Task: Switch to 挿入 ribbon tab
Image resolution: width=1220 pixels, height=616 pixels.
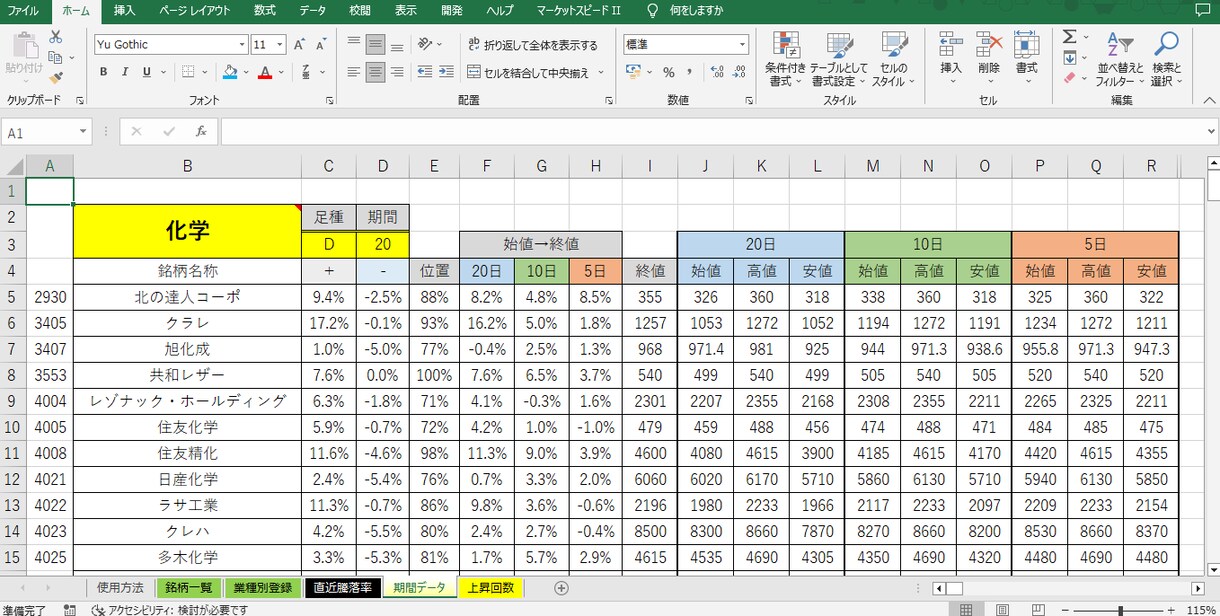Action: (x=124, y=11)
